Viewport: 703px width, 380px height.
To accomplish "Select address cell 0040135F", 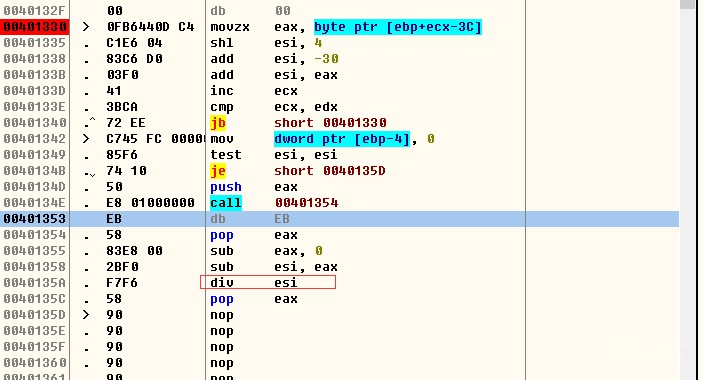I will 35,347.
